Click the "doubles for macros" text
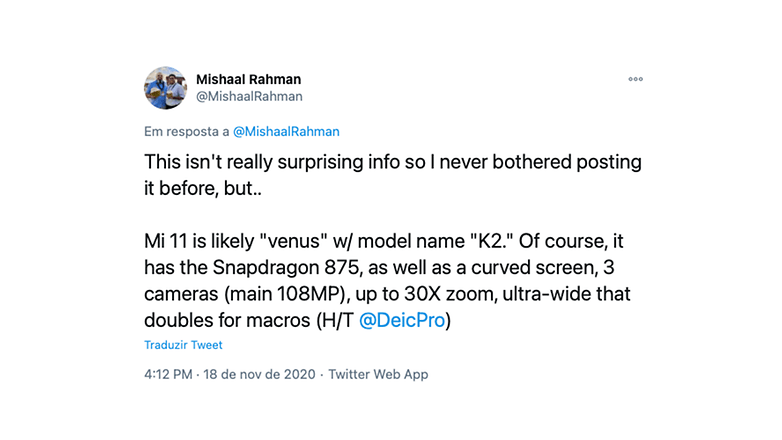Image resolution: width=782 pixels, height=440 pixels. 227,320
